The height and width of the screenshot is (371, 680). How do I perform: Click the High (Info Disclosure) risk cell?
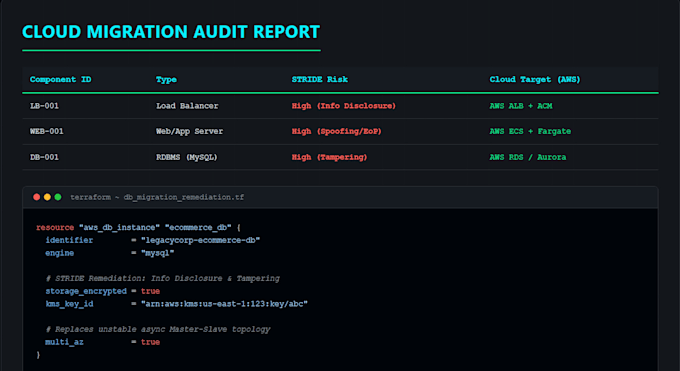[x=343, y=106]
